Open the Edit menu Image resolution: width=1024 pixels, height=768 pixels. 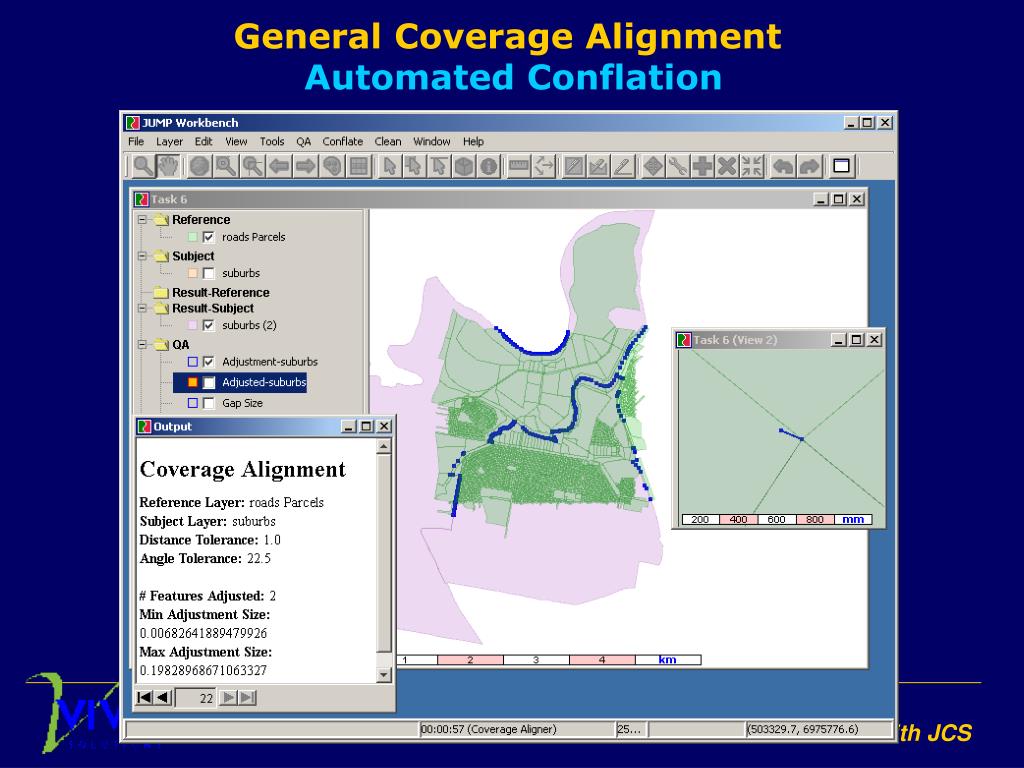click(x=203, y=141)
